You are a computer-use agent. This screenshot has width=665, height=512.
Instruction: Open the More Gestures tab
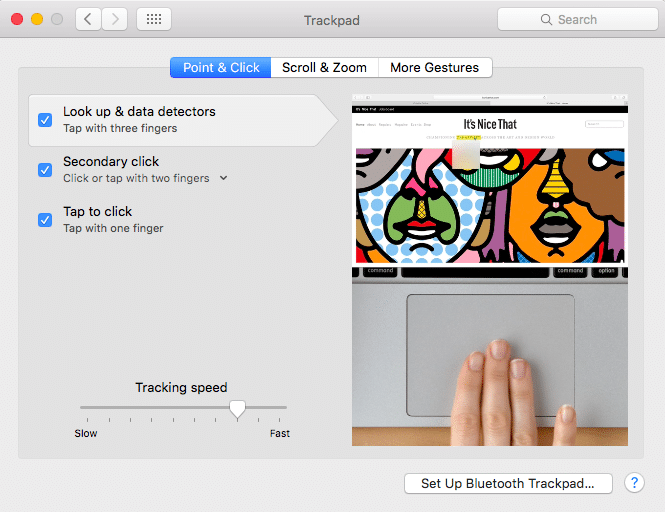point(435,67)
